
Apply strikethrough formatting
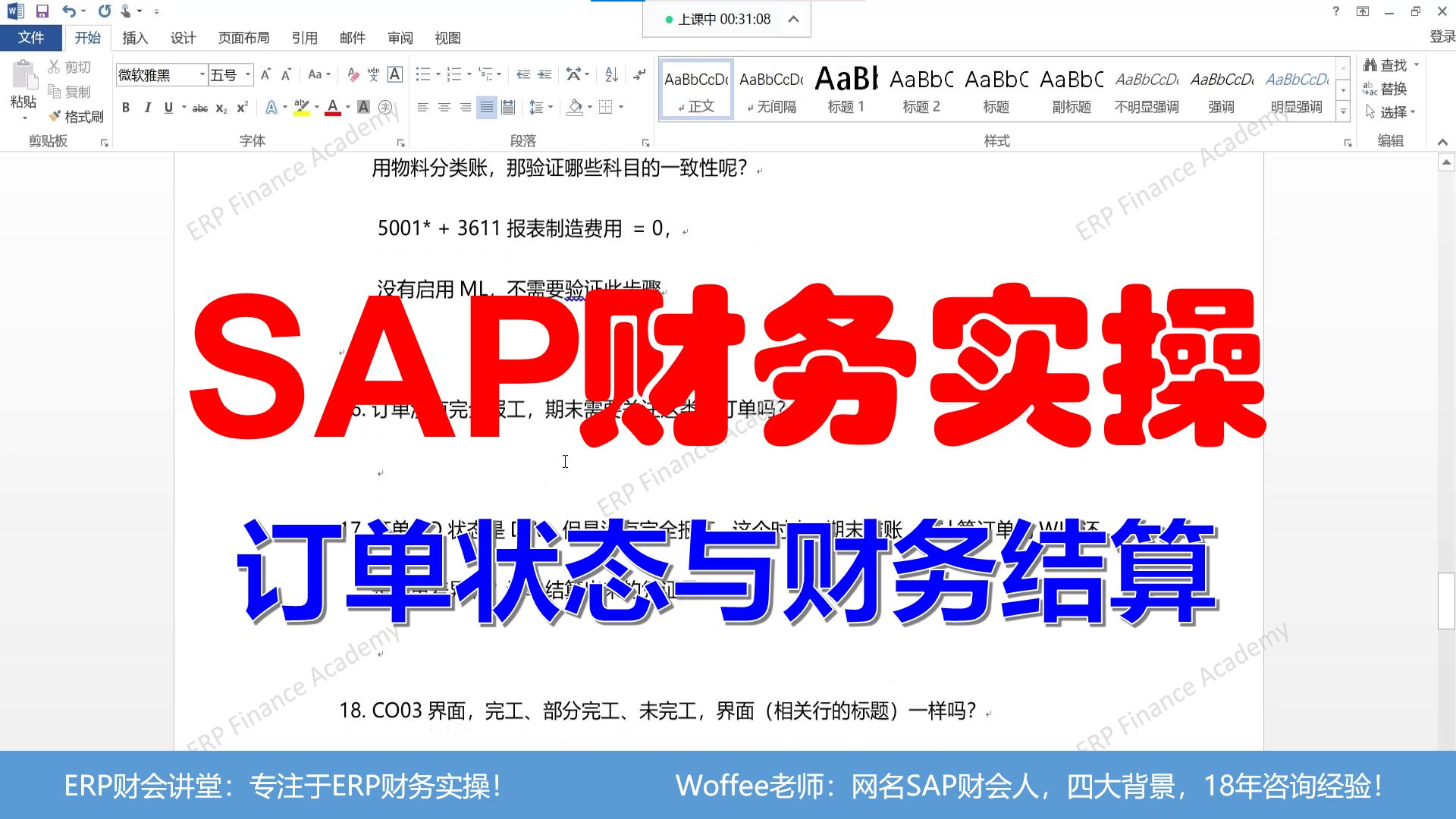coord(200,108)
